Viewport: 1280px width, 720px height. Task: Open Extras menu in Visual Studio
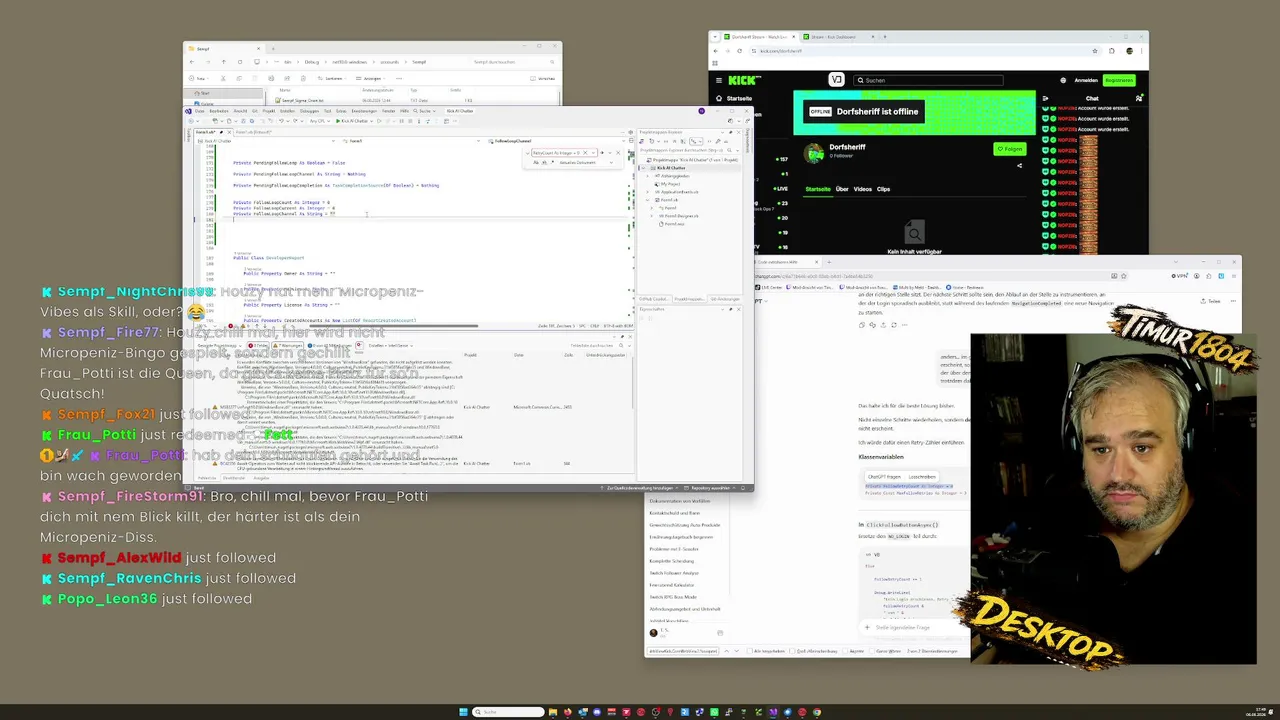click(341, 111)
